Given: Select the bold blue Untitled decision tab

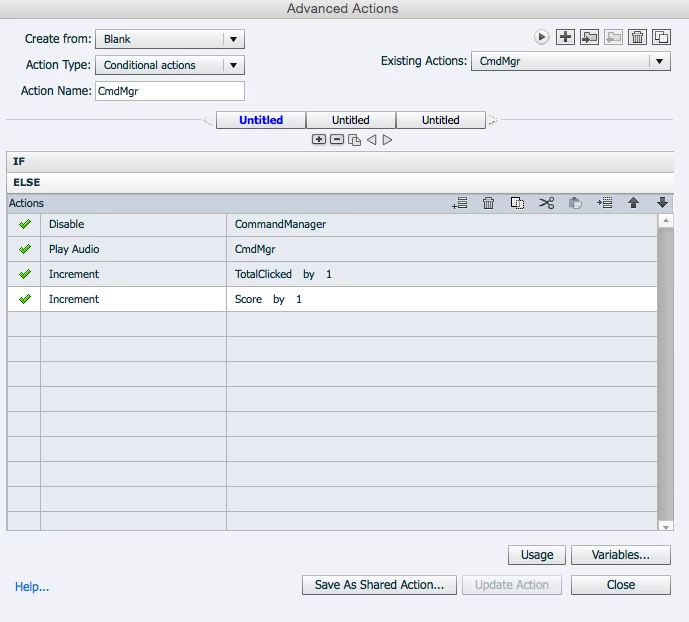Looking at the screenshot, I should click(261, 120).
